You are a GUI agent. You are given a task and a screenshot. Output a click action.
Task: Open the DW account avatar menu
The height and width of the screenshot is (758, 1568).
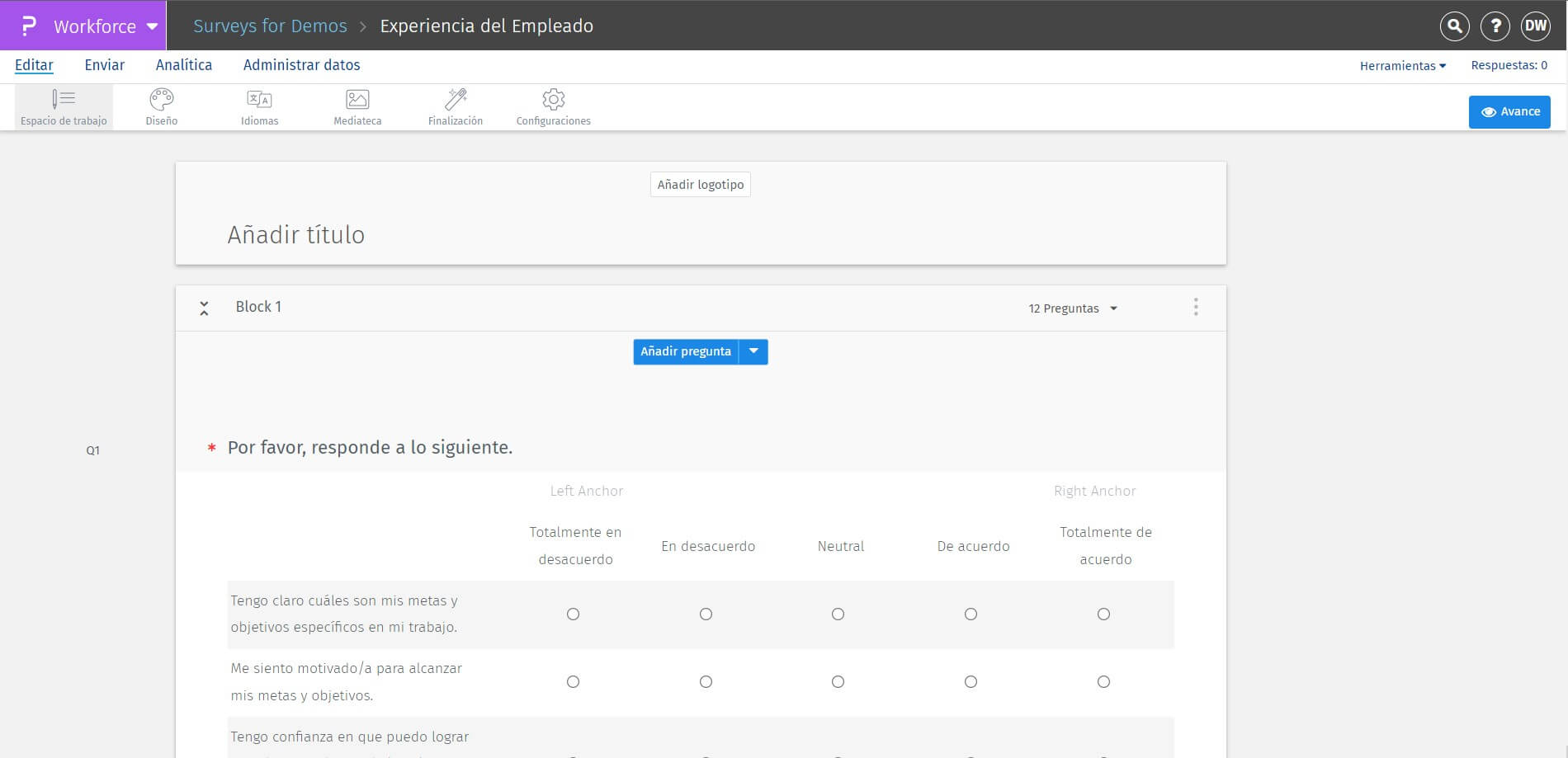(1536, 26)
